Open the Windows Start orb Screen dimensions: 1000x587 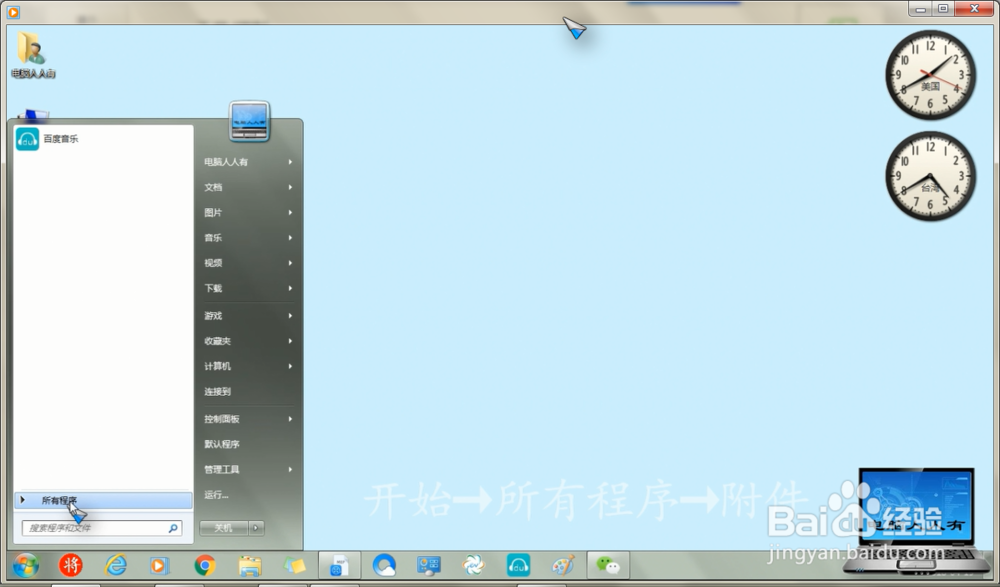point(26,565)
